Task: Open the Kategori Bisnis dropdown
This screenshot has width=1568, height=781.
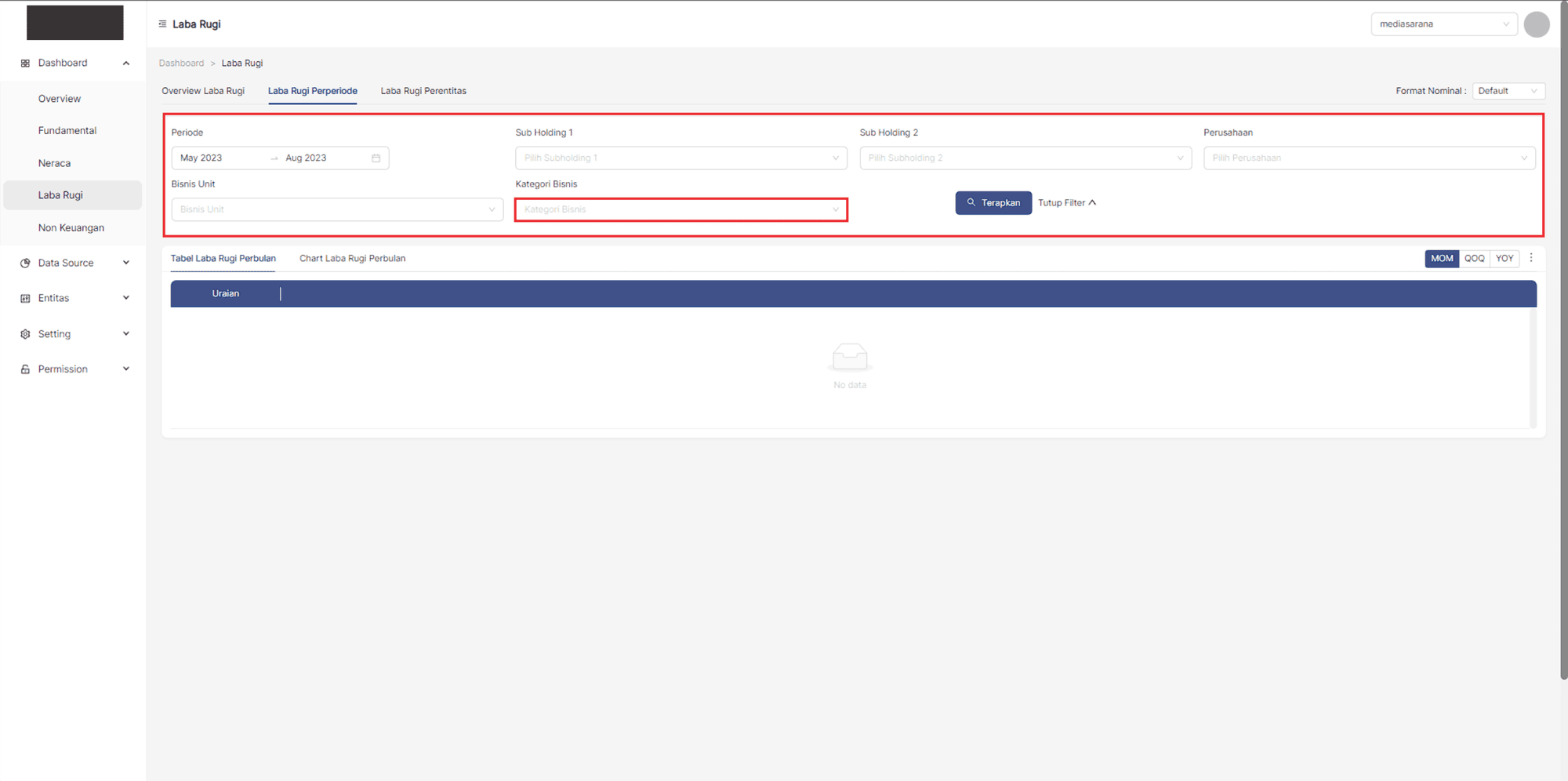Action: point(681,210)
